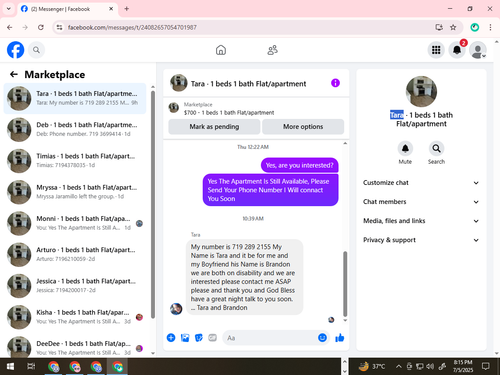Send a thumbs-up like
This screenshot has width=500, height=375.
coord(340,338)
